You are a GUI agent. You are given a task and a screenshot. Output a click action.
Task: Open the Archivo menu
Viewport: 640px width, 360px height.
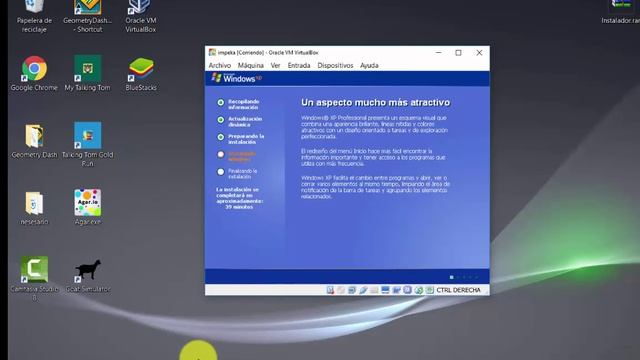pyautogui.click(x=220, y=65)
